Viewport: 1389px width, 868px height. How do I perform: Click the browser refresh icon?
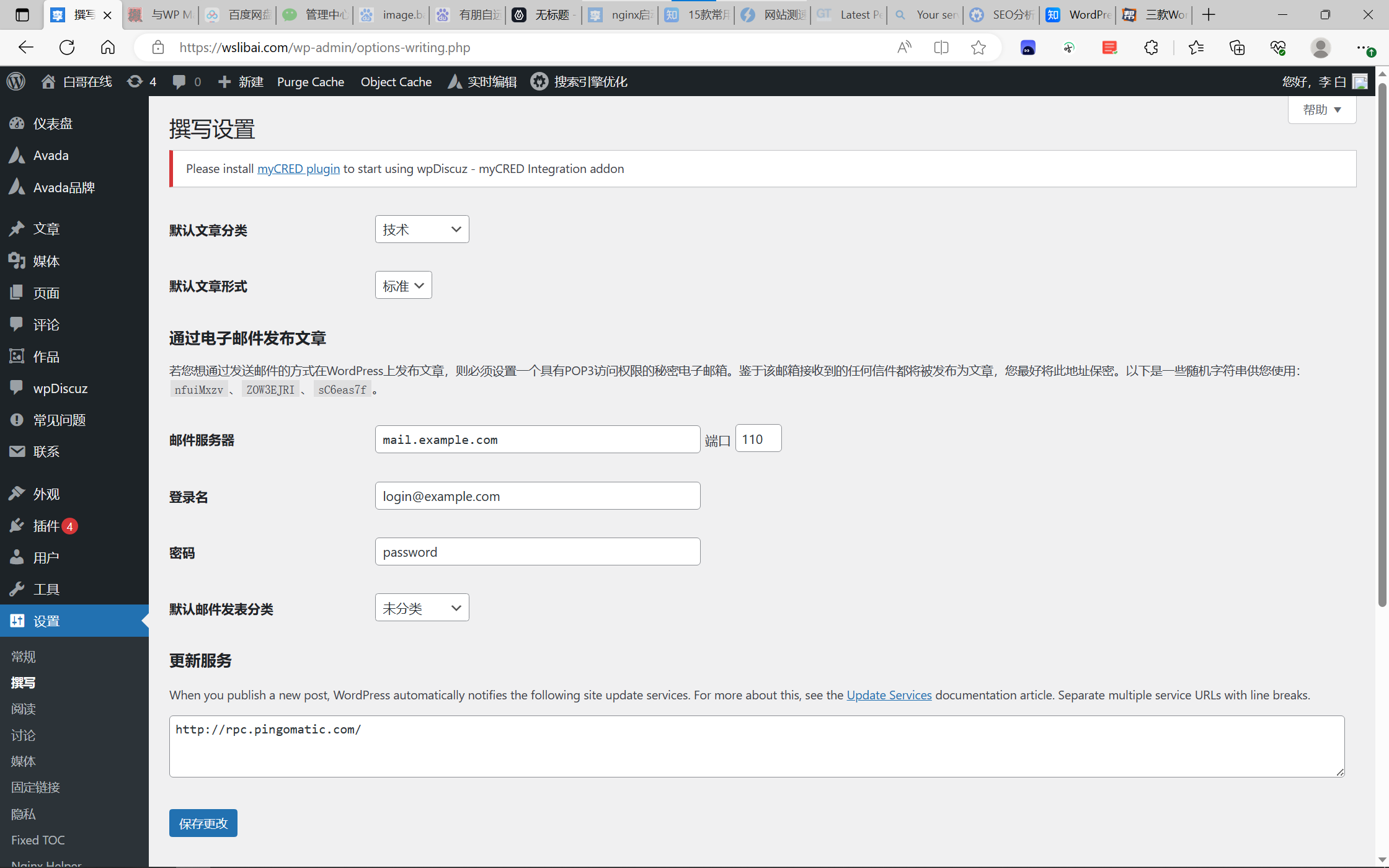point(67,47)
